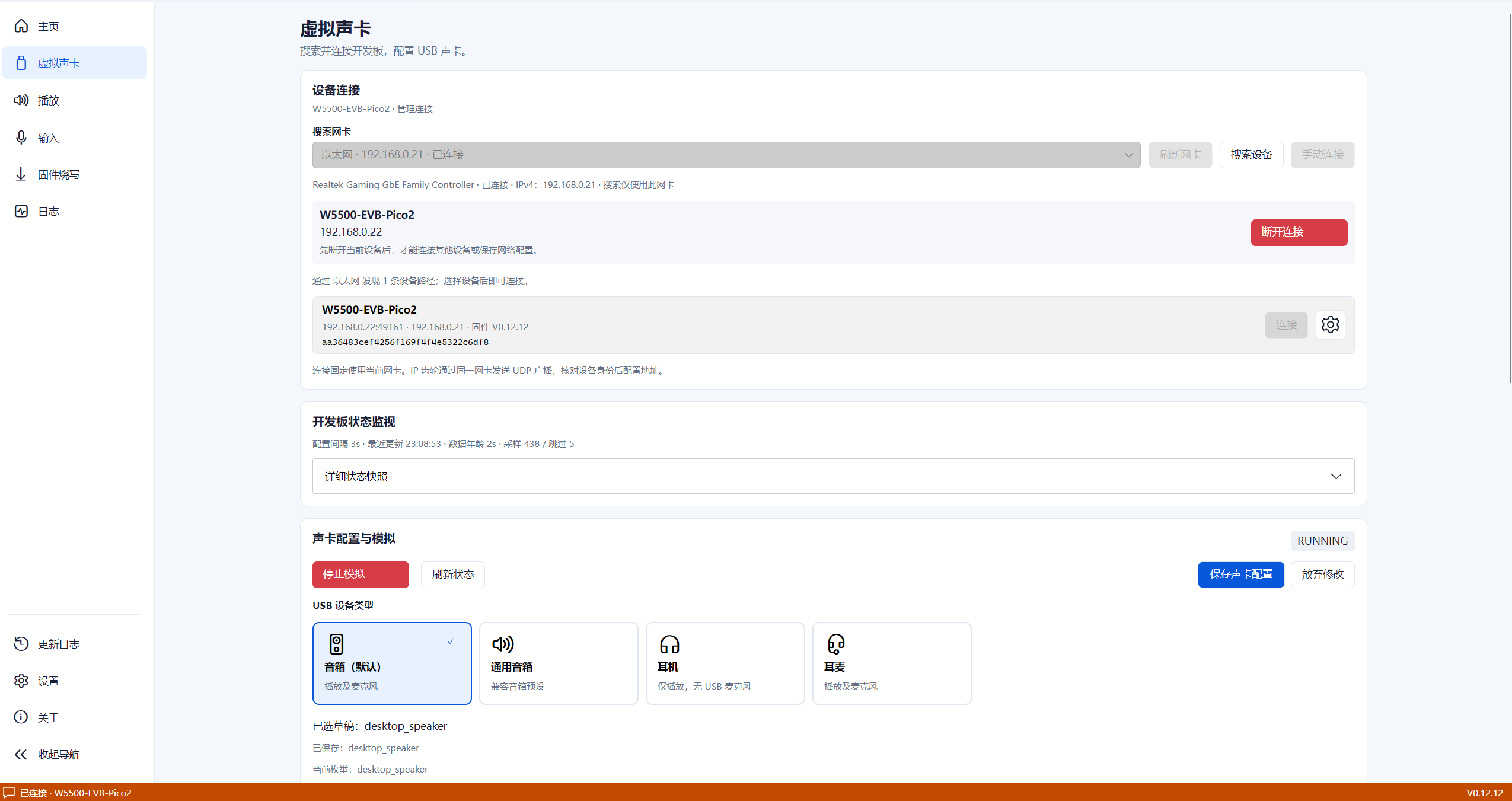The width and height of the screenshot is (1512, 801).
Task: Click the double-chevron icon for 收起导航
Action: coord(21,754)
